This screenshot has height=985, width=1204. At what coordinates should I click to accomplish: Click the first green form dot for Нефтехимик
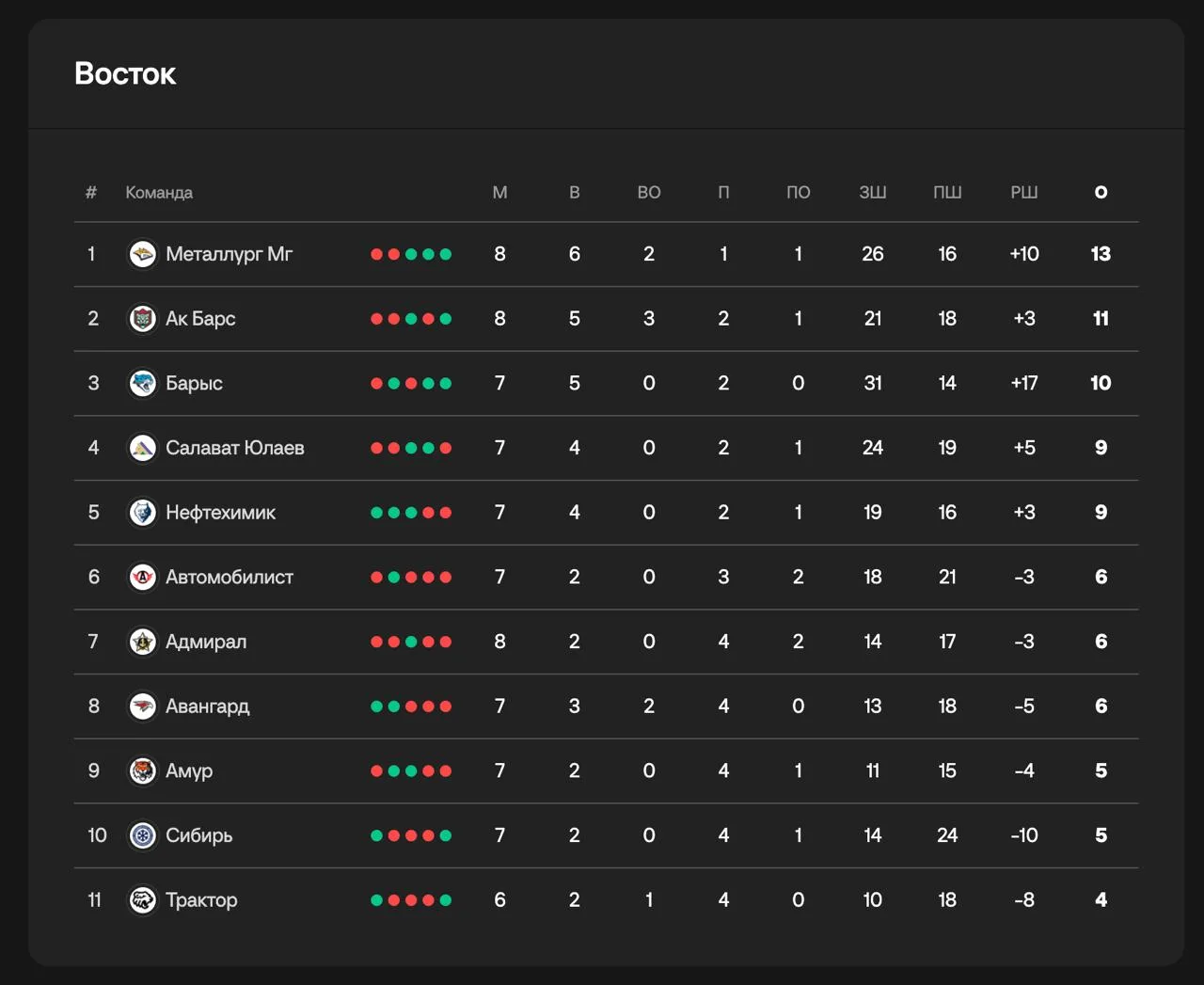coord(376,513)
